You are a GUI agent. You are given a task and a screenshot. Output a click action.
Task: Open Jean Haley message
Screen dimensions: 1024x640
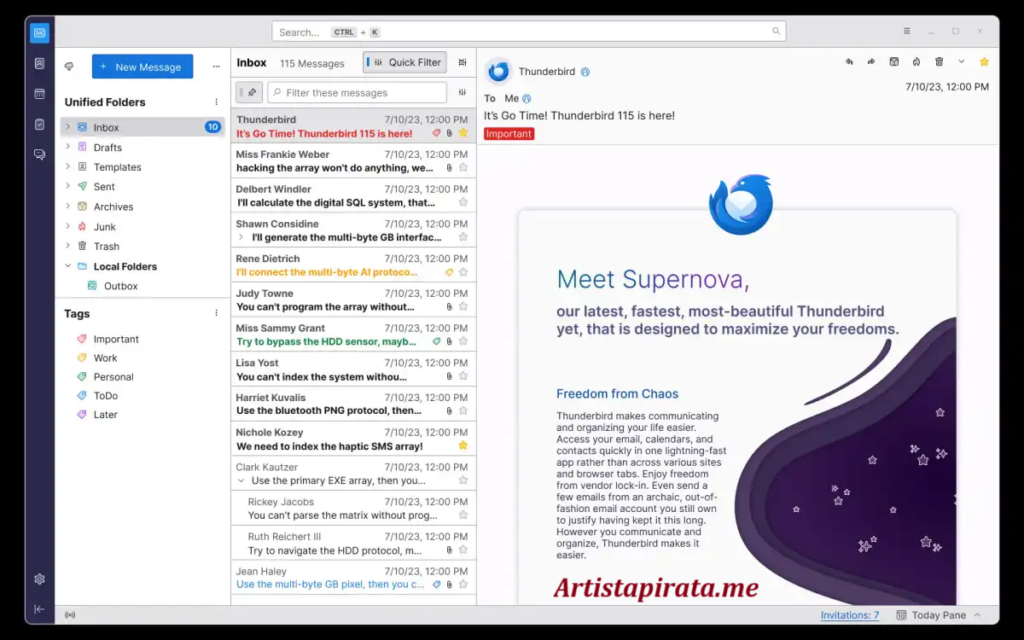[353, 578]
